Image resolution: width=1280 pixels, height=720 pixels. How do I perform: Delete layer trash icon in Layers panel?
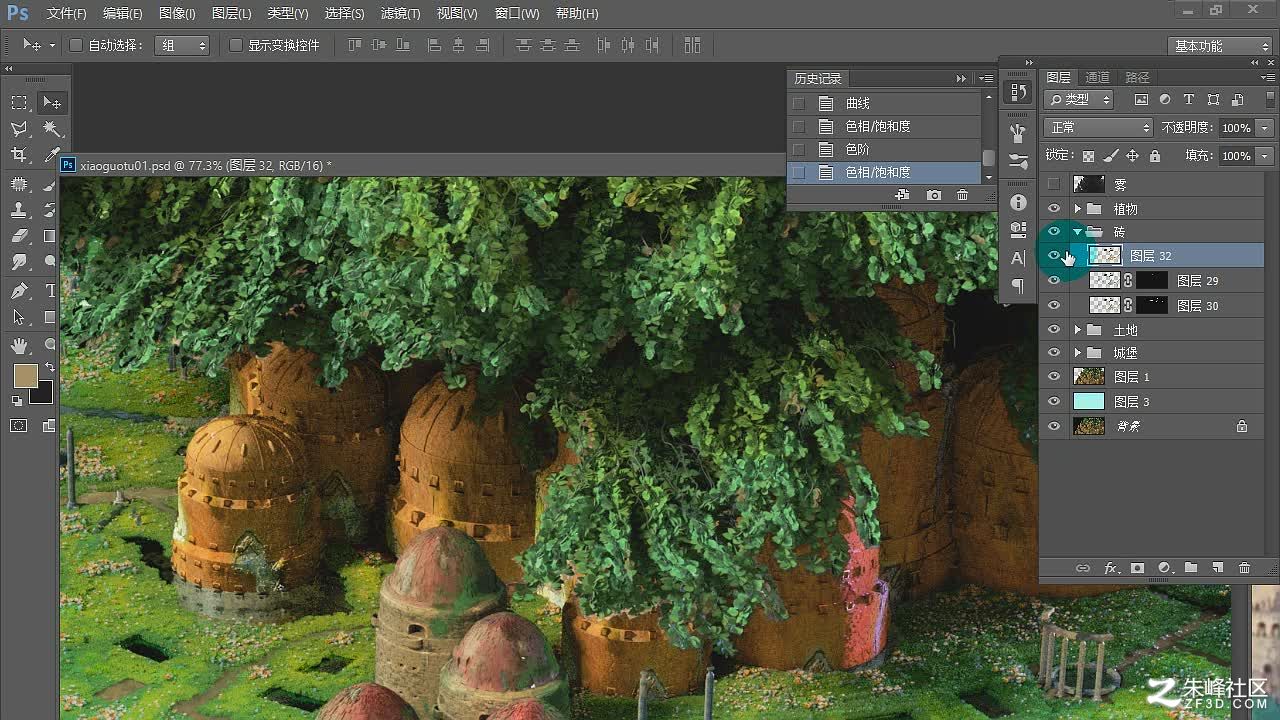coord(1245,568)
